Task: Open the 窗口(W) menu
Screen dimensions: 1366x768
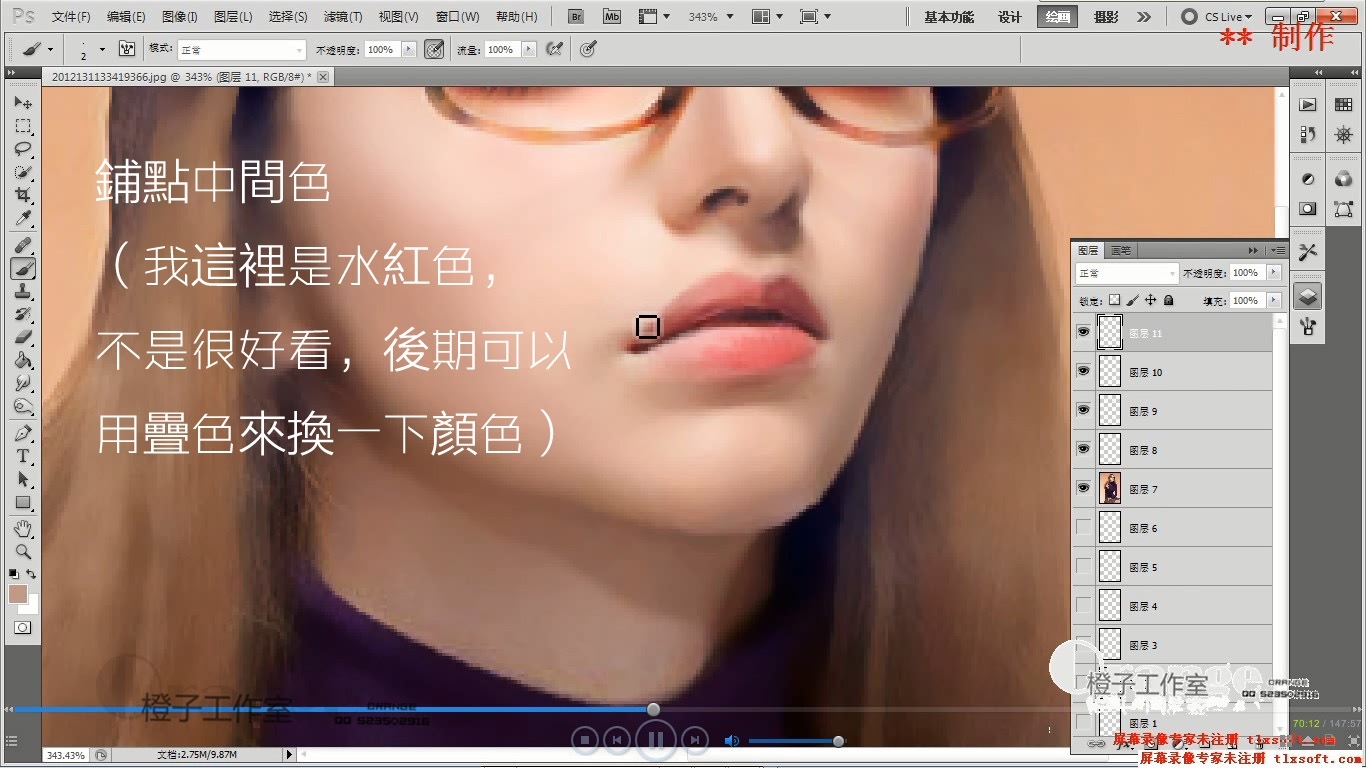Action: 458,17
